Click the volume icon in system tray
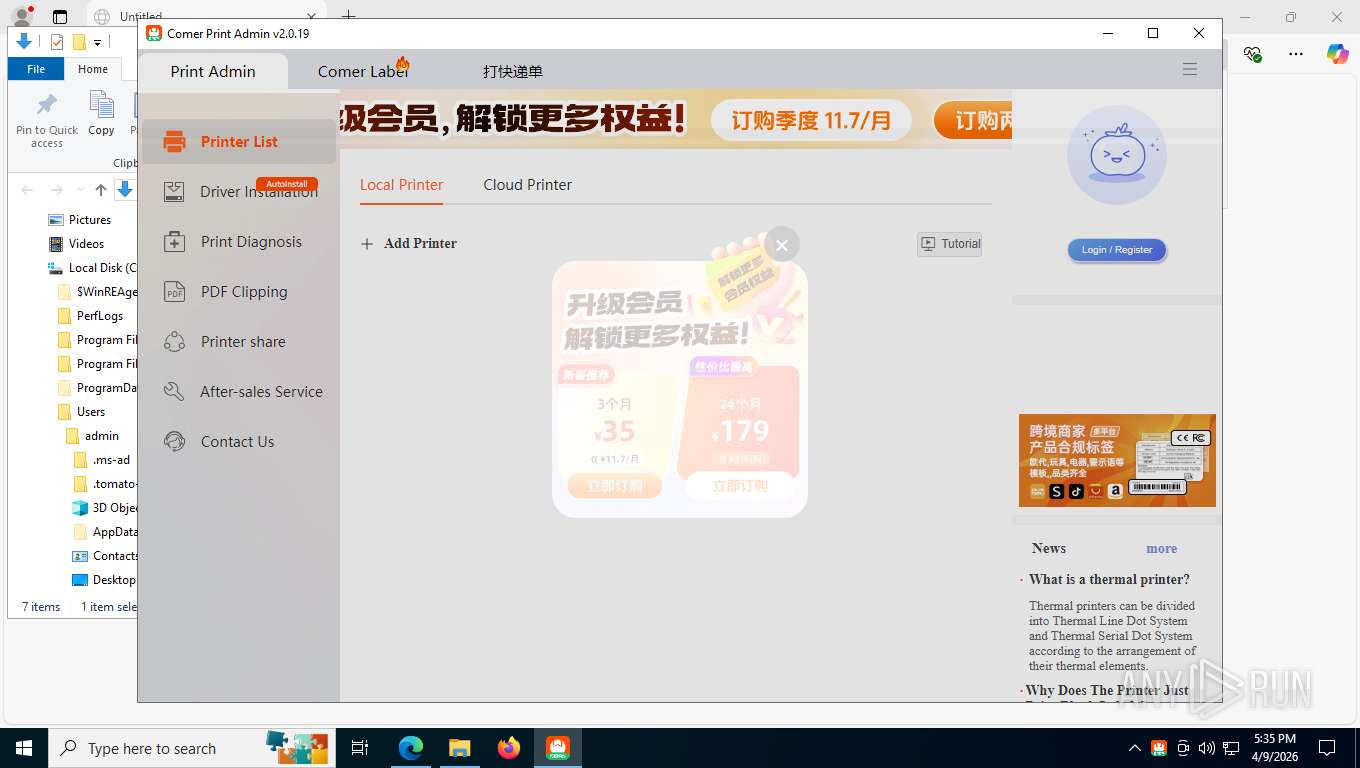Image resolution: width=1360 pixels, height=768 pixels. 1206,748
